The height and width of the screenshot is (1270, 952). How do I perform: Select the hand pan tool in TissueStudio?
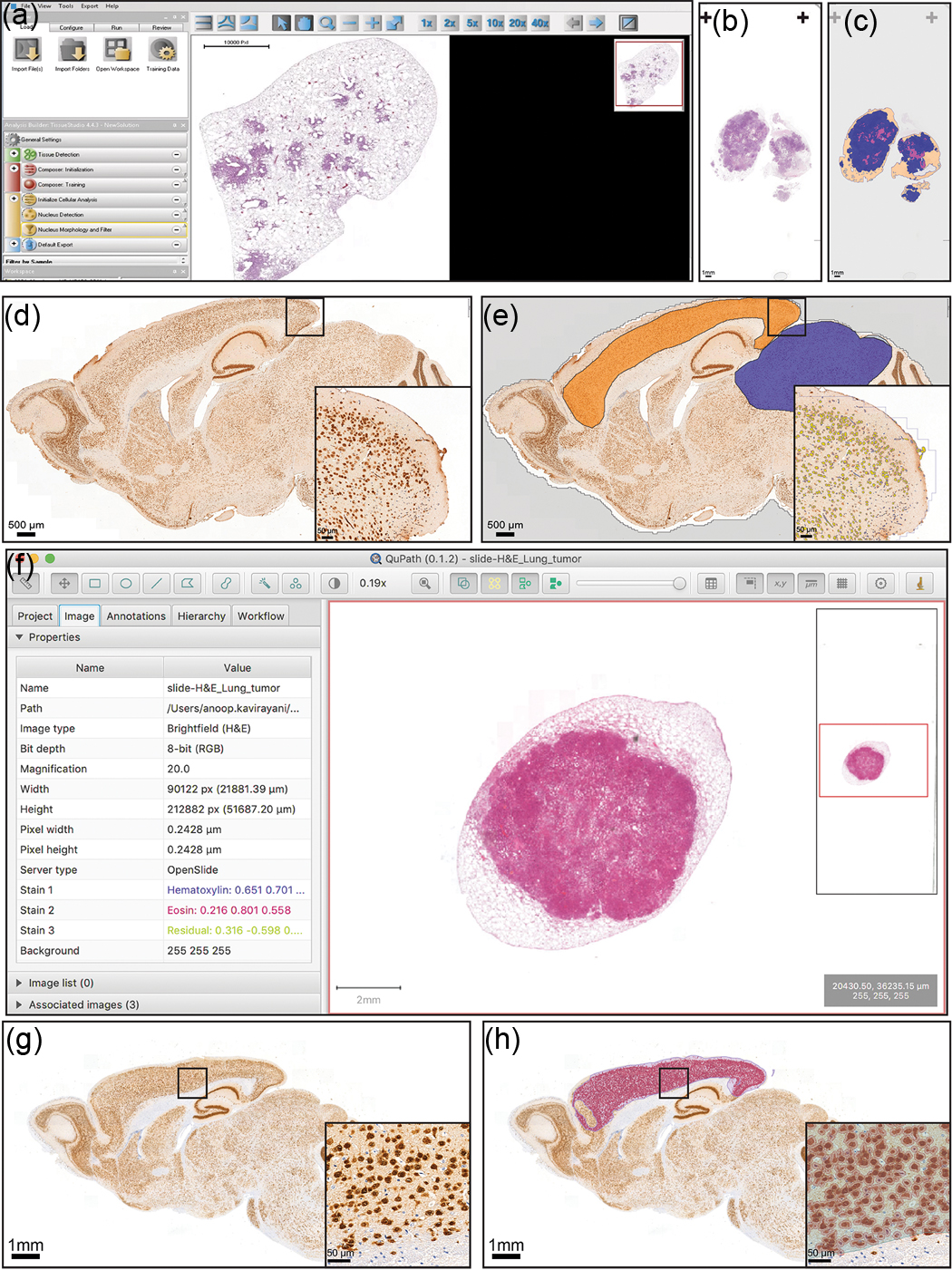(x=305, y=23)
